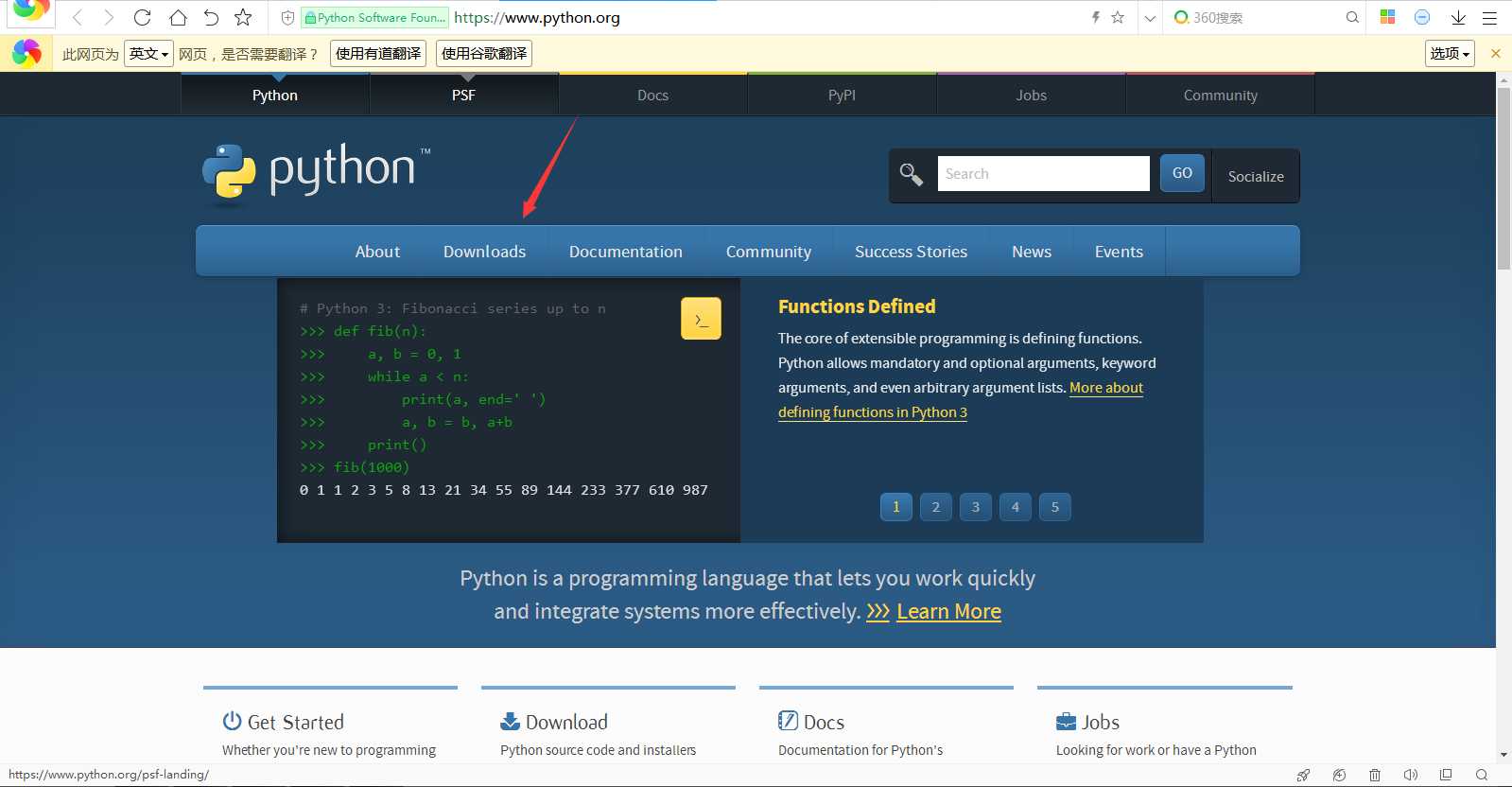Screen dimensions: 1512x787
Task: Click 使用有道翻译 translate button
Action: pyautogui.click(x=378, y=54)
